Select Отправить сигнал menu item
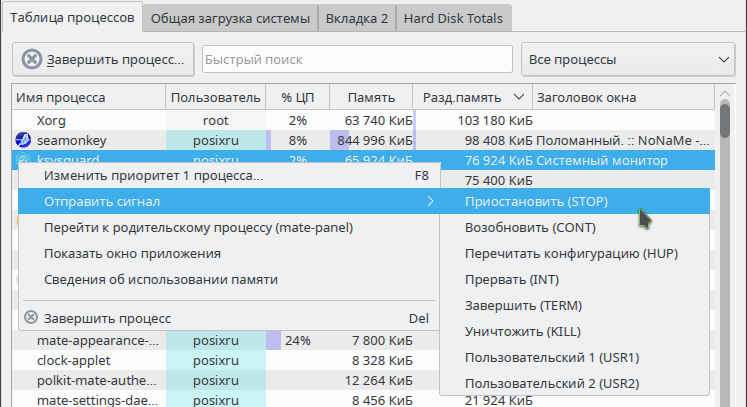 coord(229,201)
